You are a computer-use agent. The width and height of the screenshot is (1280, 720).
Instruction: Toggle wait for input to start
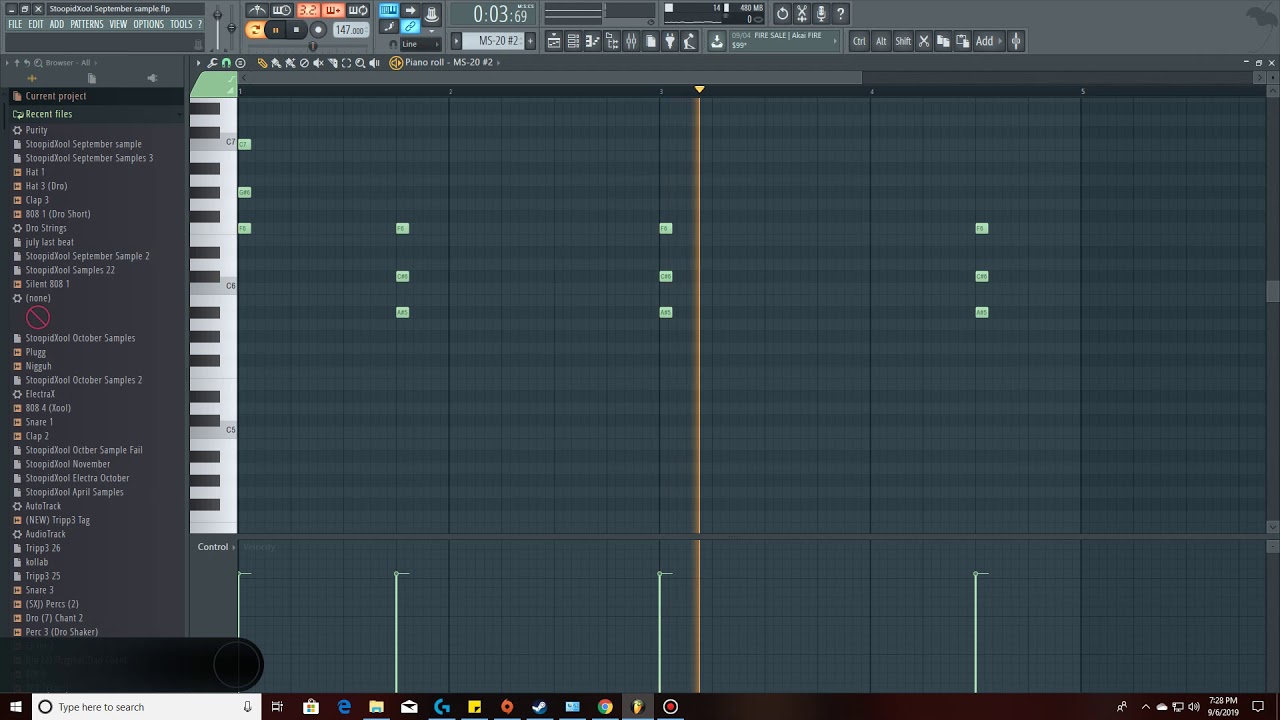[333, 11]
